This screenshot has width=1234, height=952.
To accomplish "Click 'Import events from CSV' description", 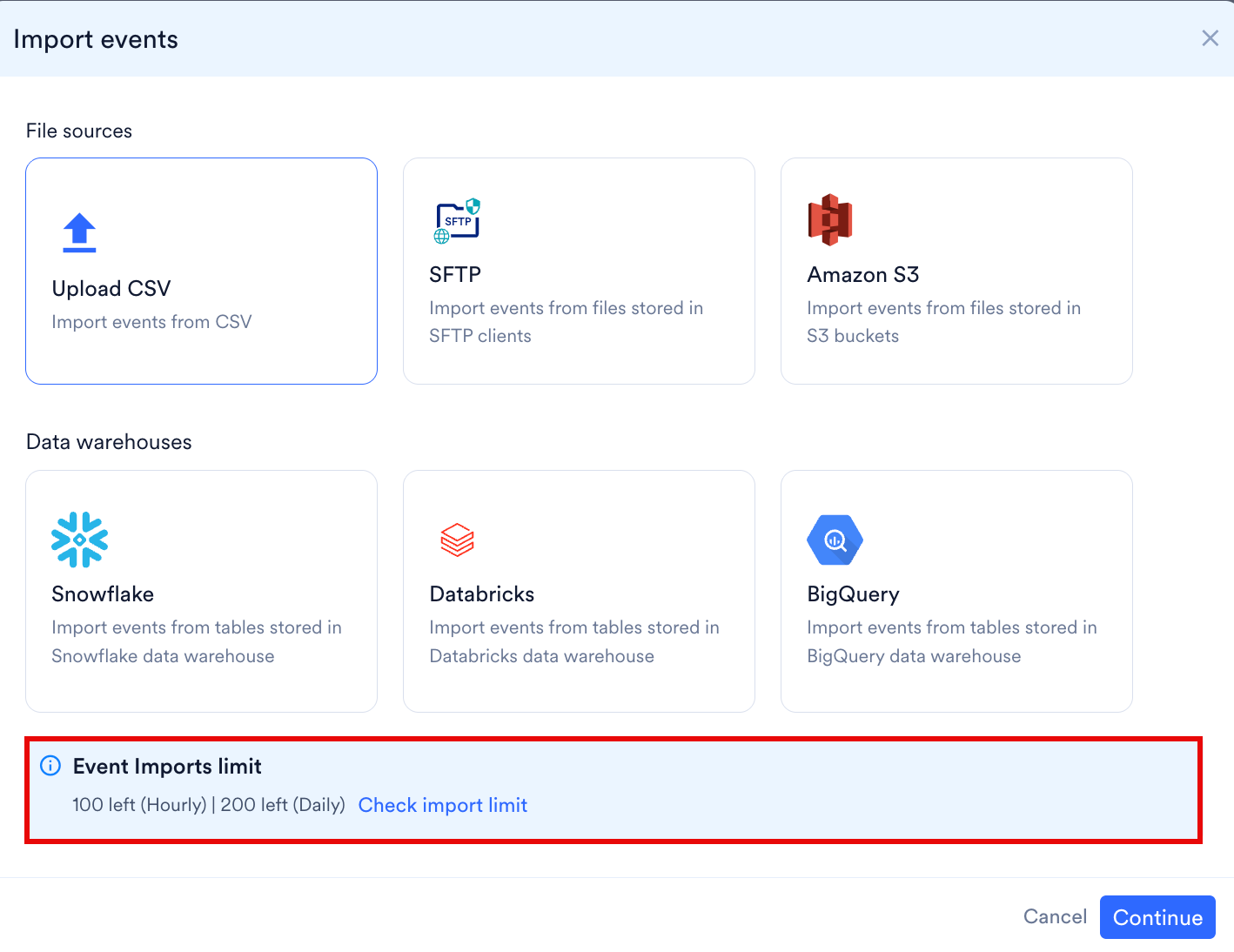I will (151, 323).
